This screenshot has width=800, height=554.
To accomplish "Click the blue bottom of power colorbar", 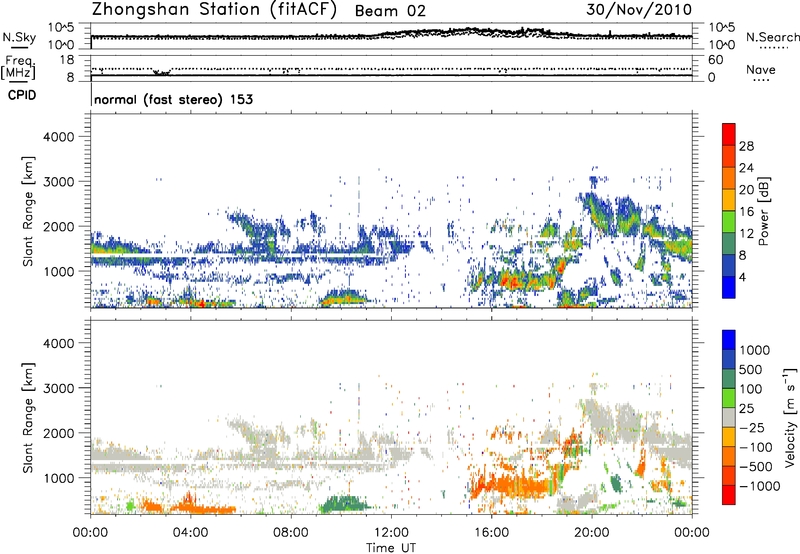I will pyautogui.click(x=729, y=287).
